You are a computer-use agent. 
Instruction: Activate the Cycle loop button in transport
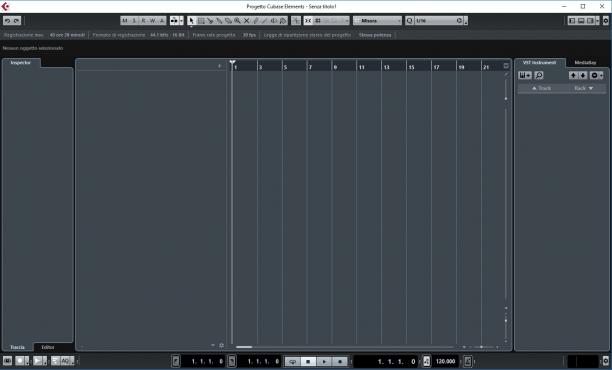(x=292, y=361)
